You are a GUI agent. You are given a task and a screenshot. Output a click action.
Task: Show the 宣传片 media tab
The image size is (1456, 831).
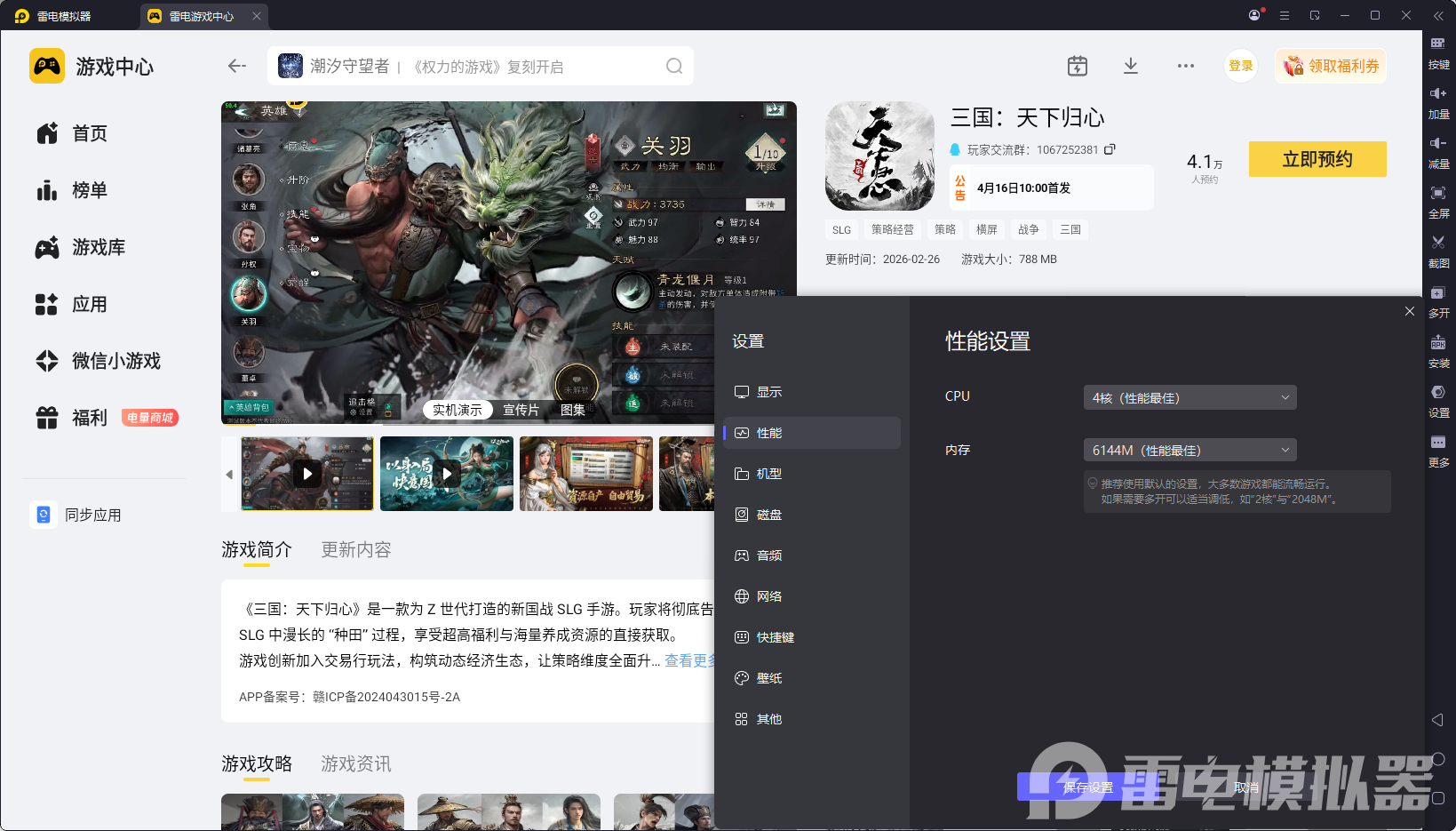[x=521, y=410]
